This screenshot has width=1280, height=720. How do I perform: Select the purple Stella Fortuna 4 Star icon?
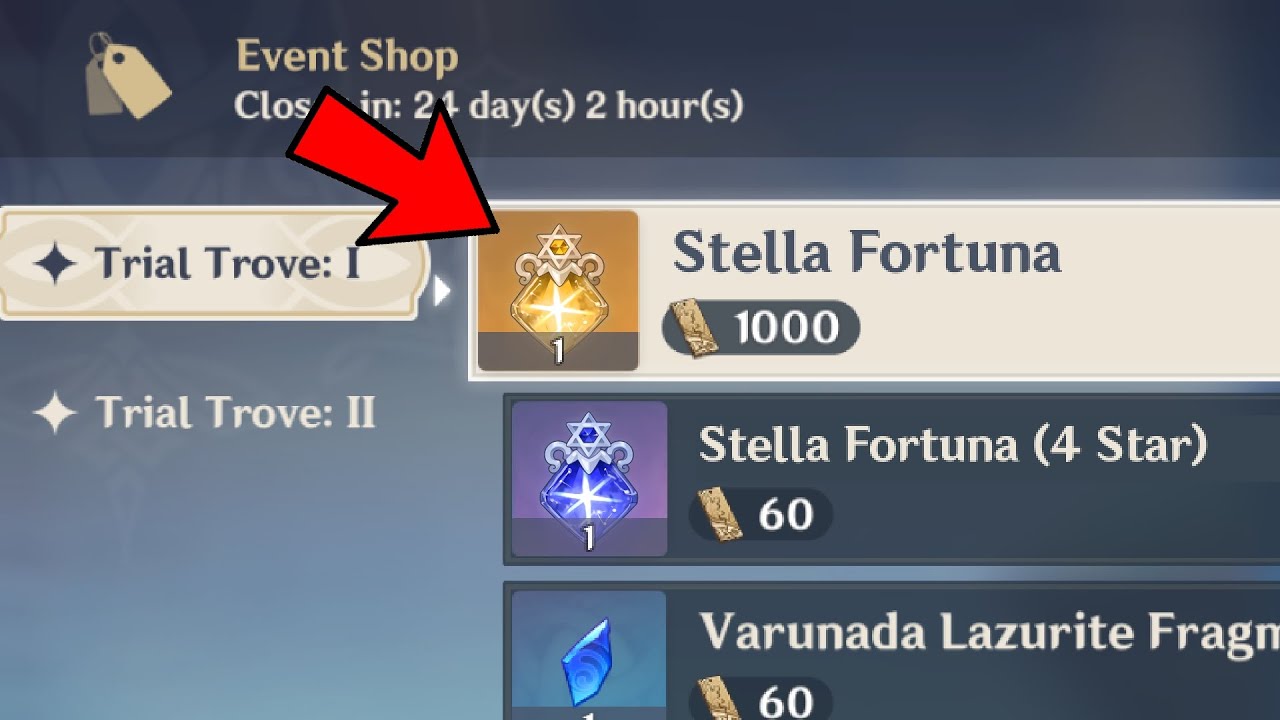(589, 478)
